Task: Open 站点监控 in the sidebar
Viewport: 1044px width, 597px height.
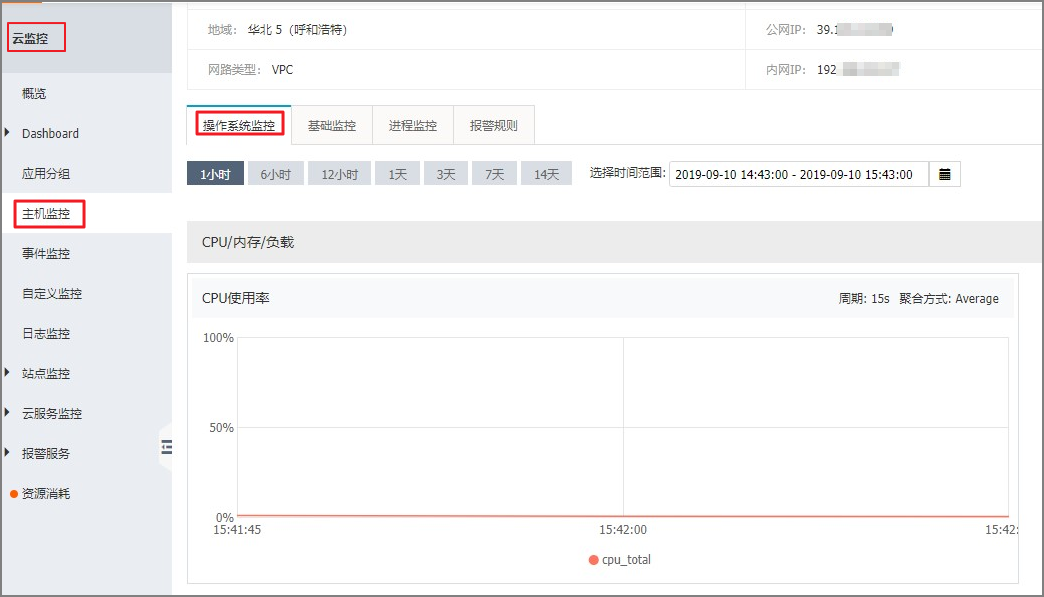Action: click(45, 373)
